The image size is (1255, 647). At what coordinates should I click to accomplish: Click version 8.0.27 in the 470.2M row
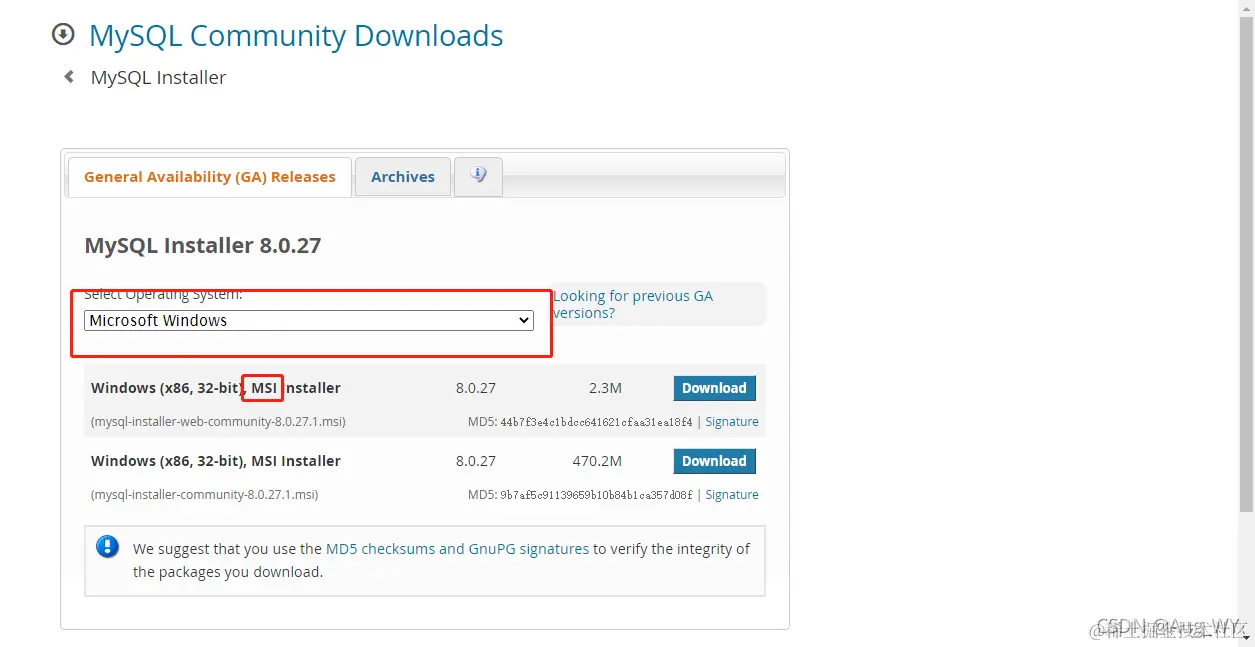coord(476,461)
